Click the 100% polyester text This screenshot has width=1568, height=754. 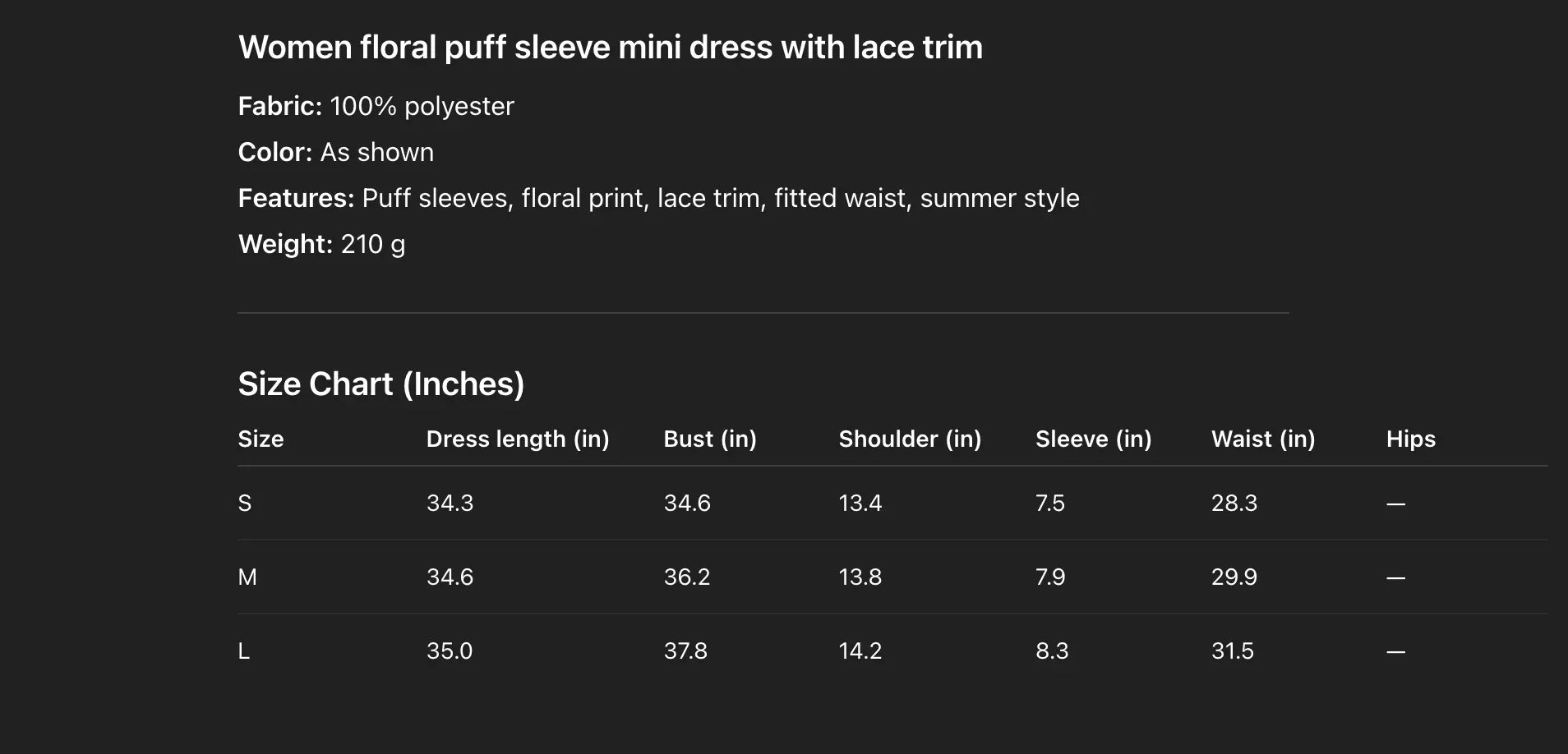point(422,106)
